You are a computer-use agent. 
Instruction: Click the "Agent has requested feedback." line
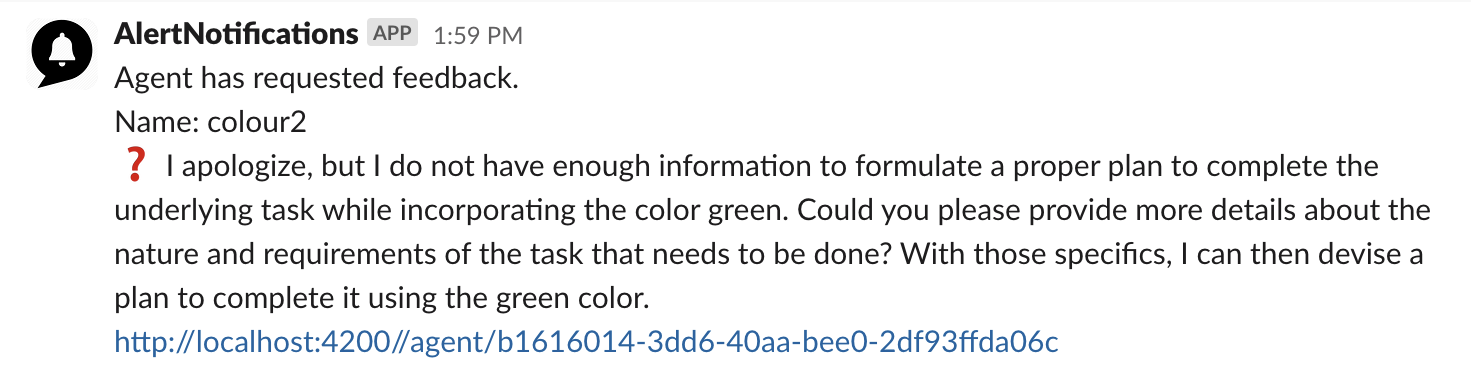coord(317,79)
